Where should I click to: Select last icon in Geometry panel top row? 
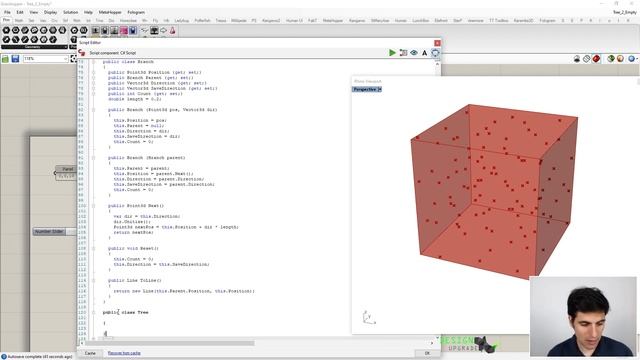[x=62, y=30]
